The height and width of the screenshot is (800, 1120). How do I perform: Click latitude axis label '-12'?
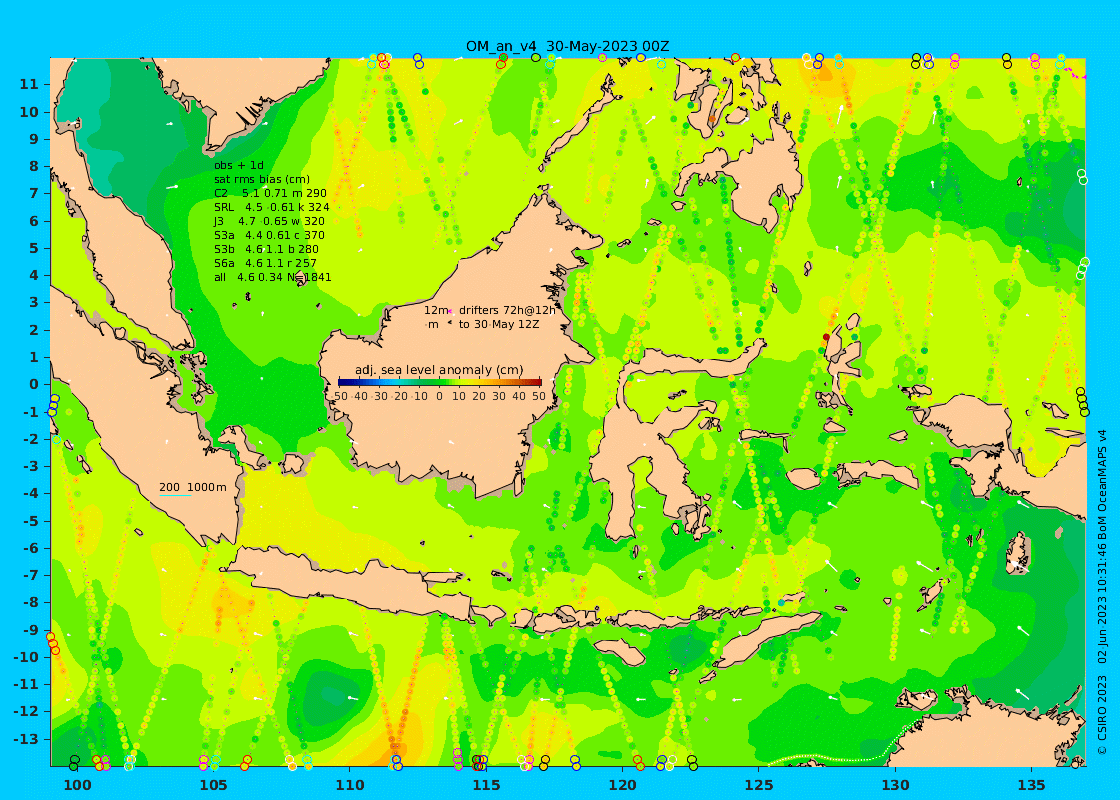[26, 711]
